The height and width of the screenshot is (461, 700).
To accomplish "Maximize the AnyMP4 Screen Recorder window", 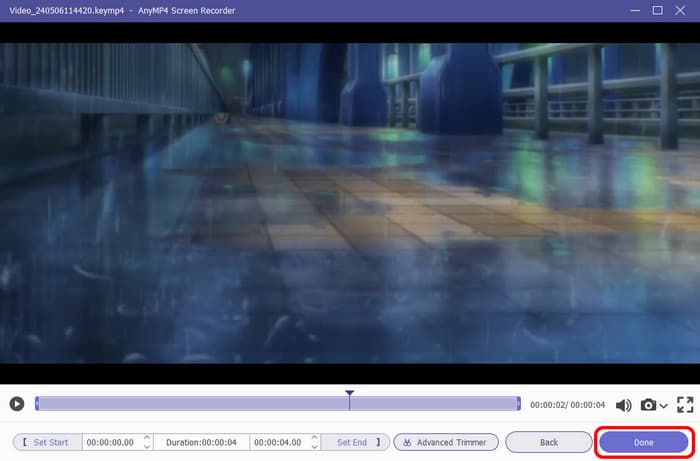I will (658, 10).
